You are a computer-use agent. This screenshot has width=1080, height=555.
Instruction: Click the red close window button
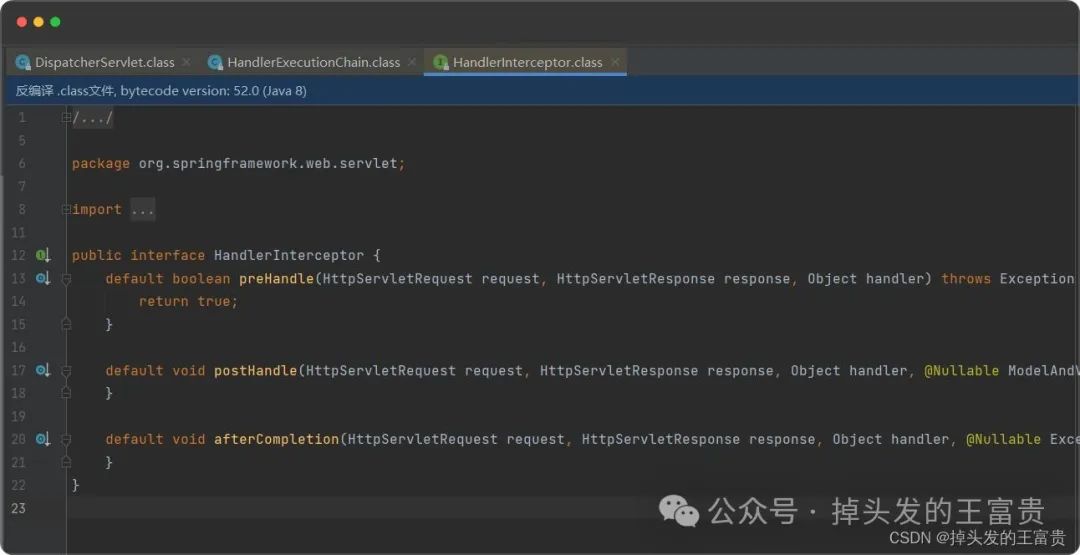(21, 22)
